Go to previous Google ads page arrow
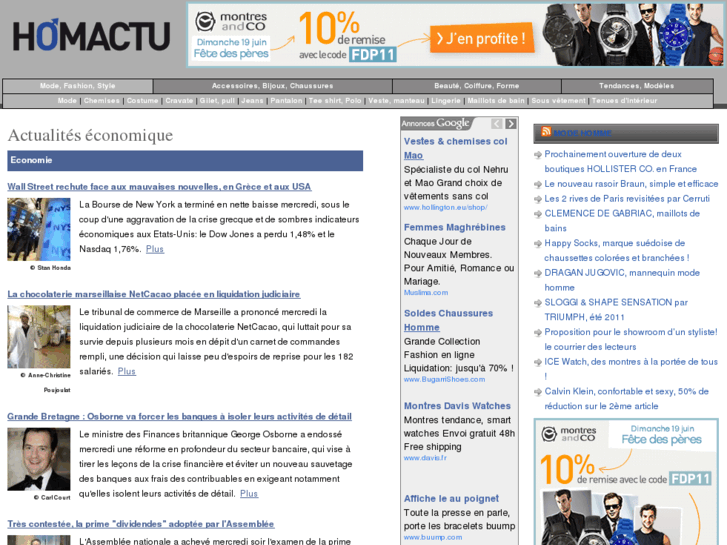727x545 pixels. 497,123
